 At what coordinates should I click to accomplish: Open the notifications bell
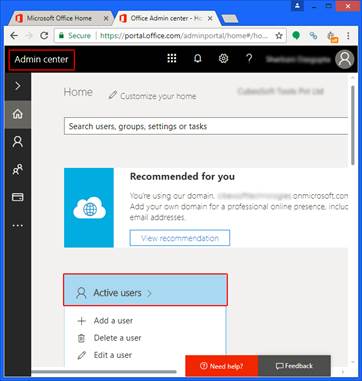[x=198, y=59]
